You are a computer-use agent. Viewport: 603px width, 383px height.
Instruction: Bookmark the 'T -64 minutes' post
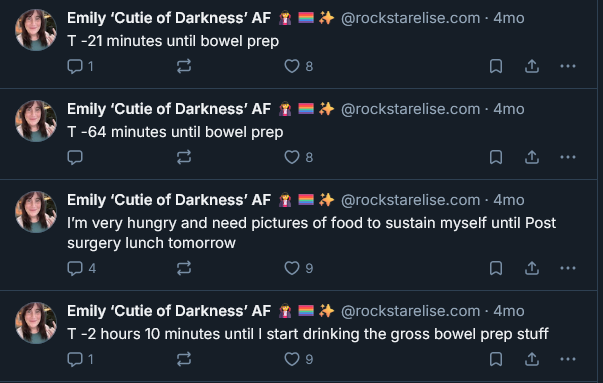[496, 157]
